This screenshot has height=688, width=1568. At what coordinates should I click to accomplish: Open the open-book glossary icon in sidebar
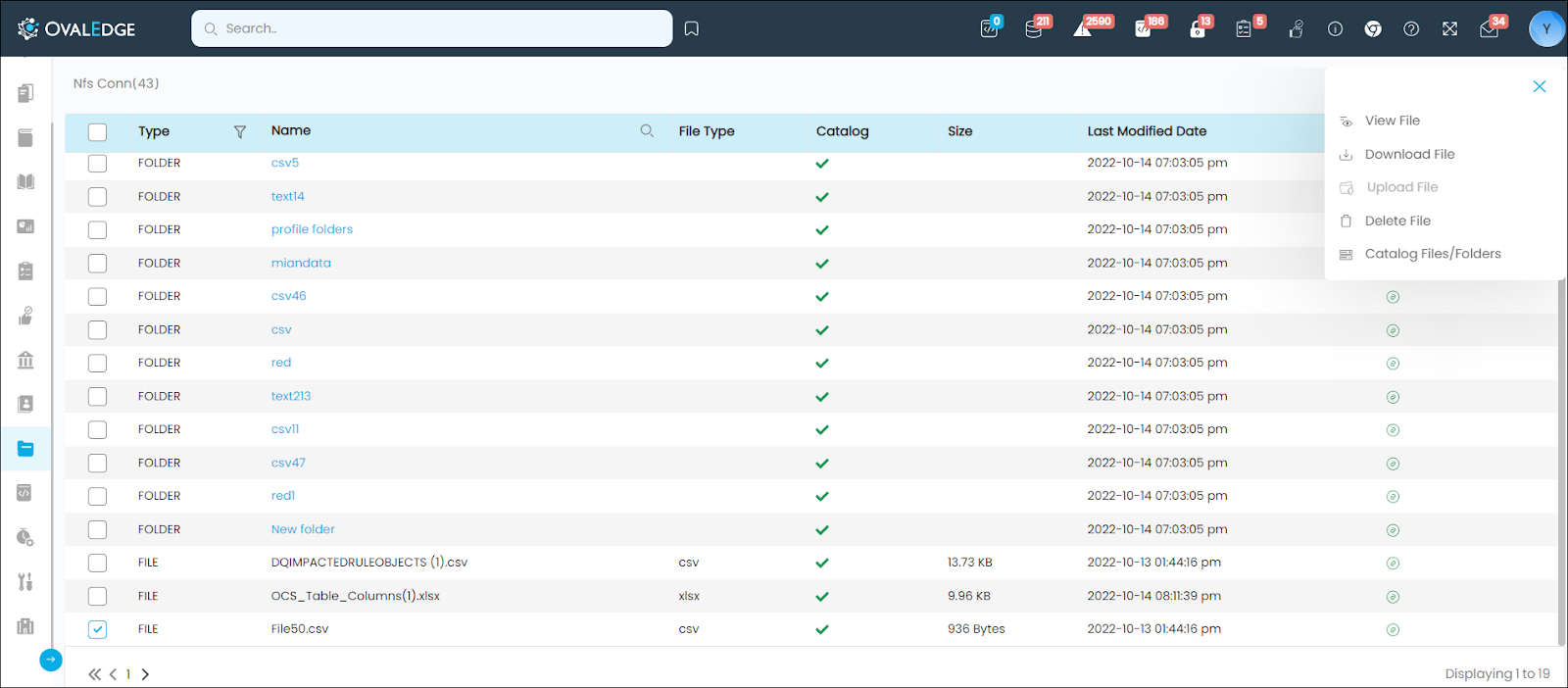coord(25,181)
